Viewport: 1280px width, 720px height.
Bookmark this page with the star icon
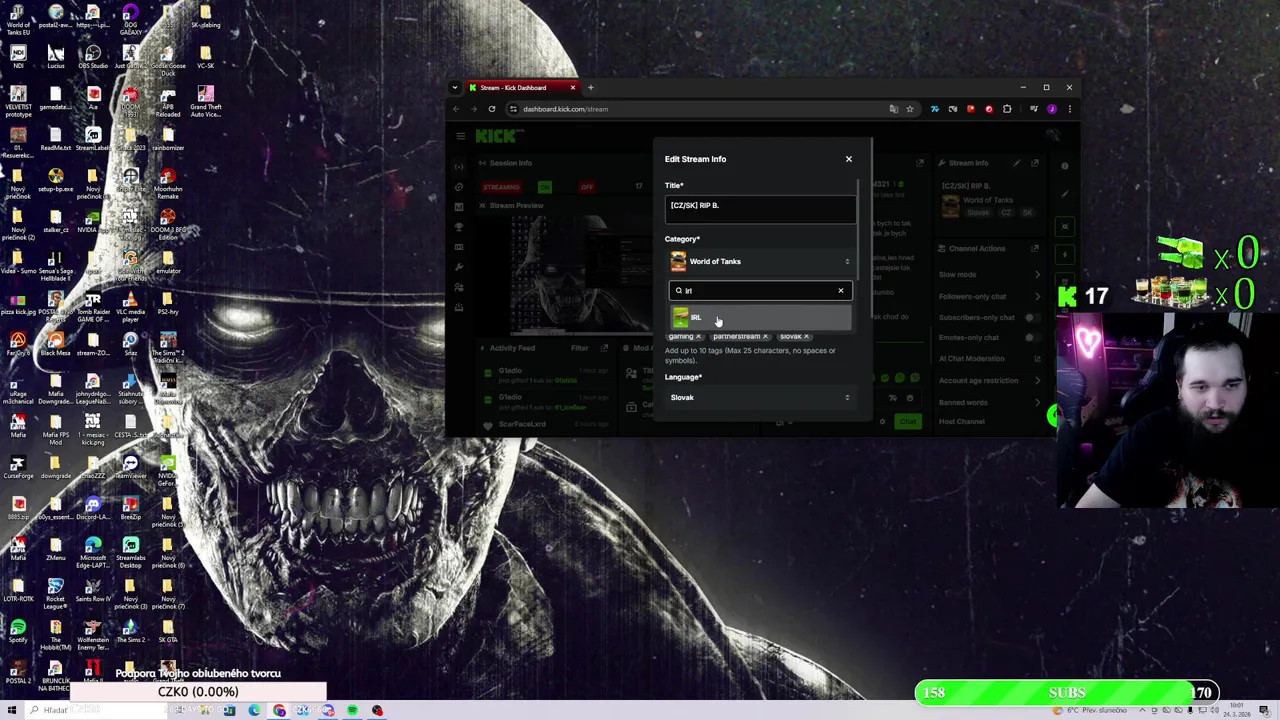(x=910, y=109)
